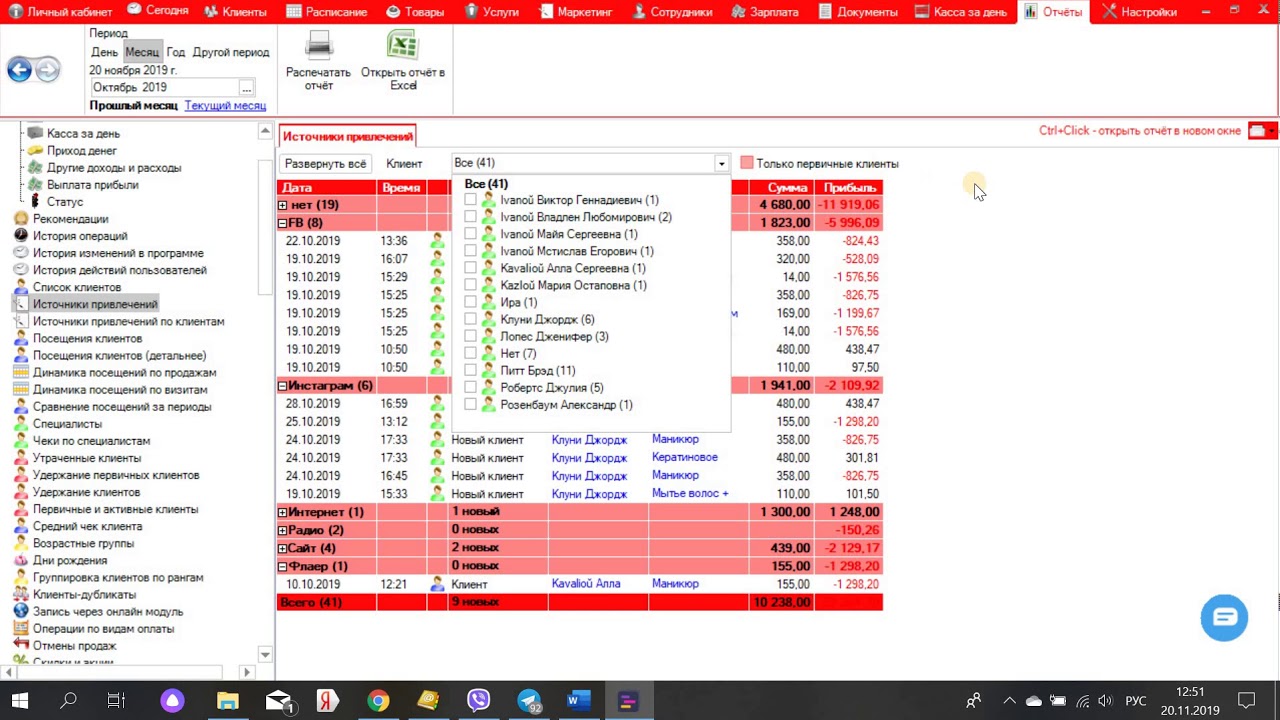Expand the Сайт (4) group
The width and height of the screenshot is (1280, 720).
[x=283, y=548]
